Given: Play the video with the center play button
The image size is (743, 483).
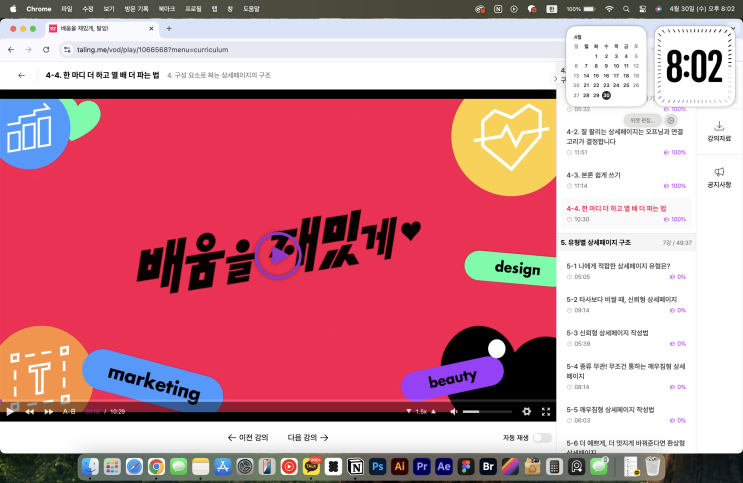Looking at the screenshot, I should tap(278, 255).
